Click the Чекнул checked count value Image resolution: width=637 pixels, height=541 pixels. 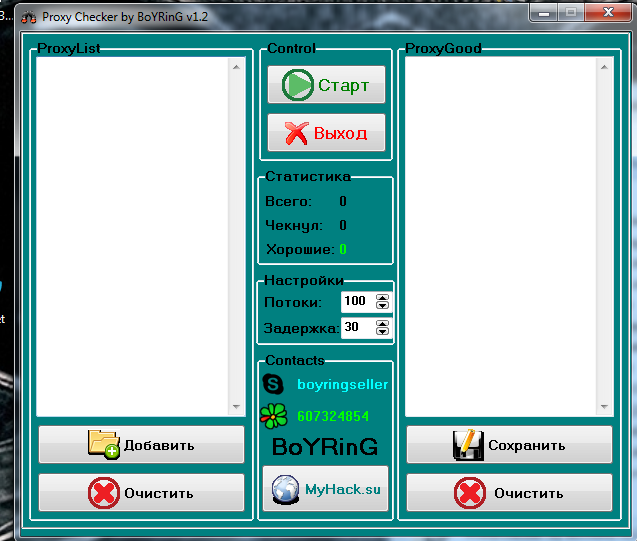point(343,225)
